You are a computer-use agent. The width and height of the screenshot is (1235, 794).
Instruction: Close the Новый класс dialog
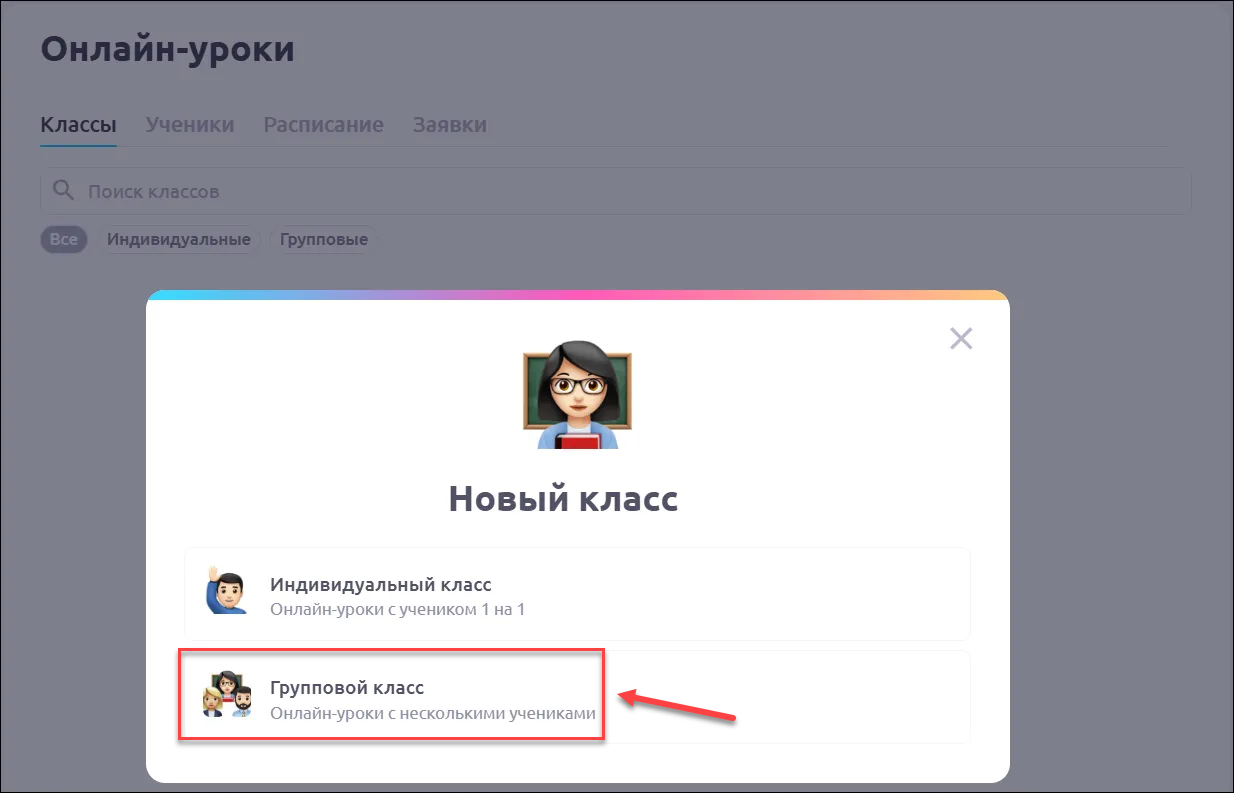coord(960,339)
